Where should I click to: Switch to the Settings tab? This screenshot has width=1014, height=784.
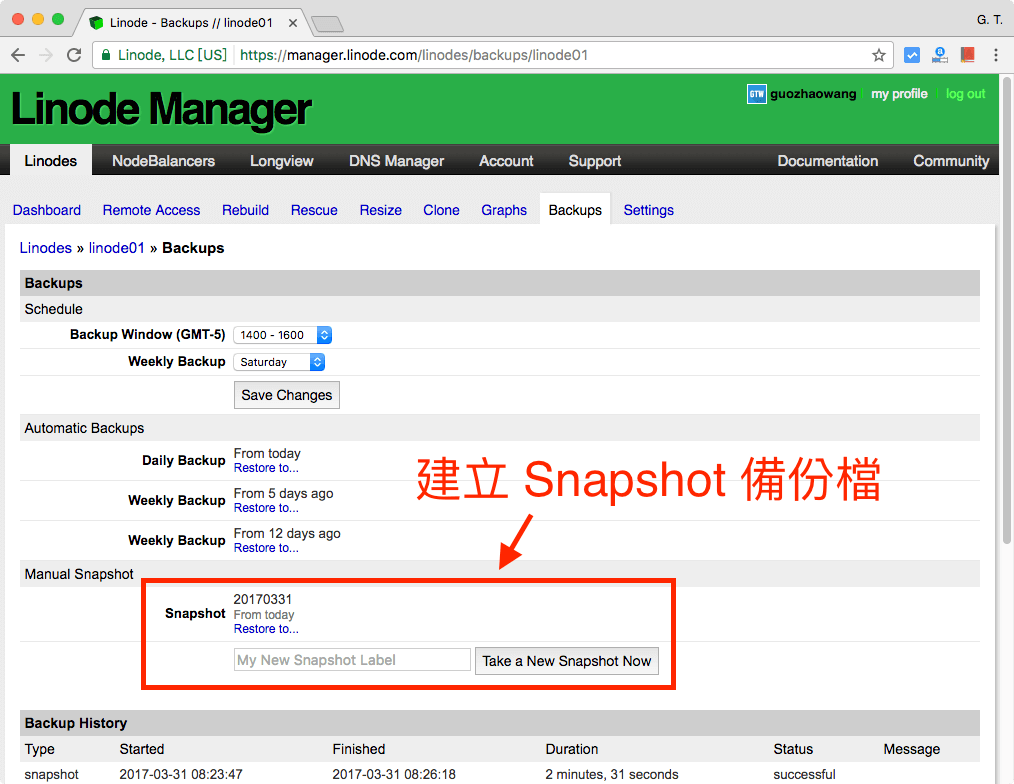point(648,210)
